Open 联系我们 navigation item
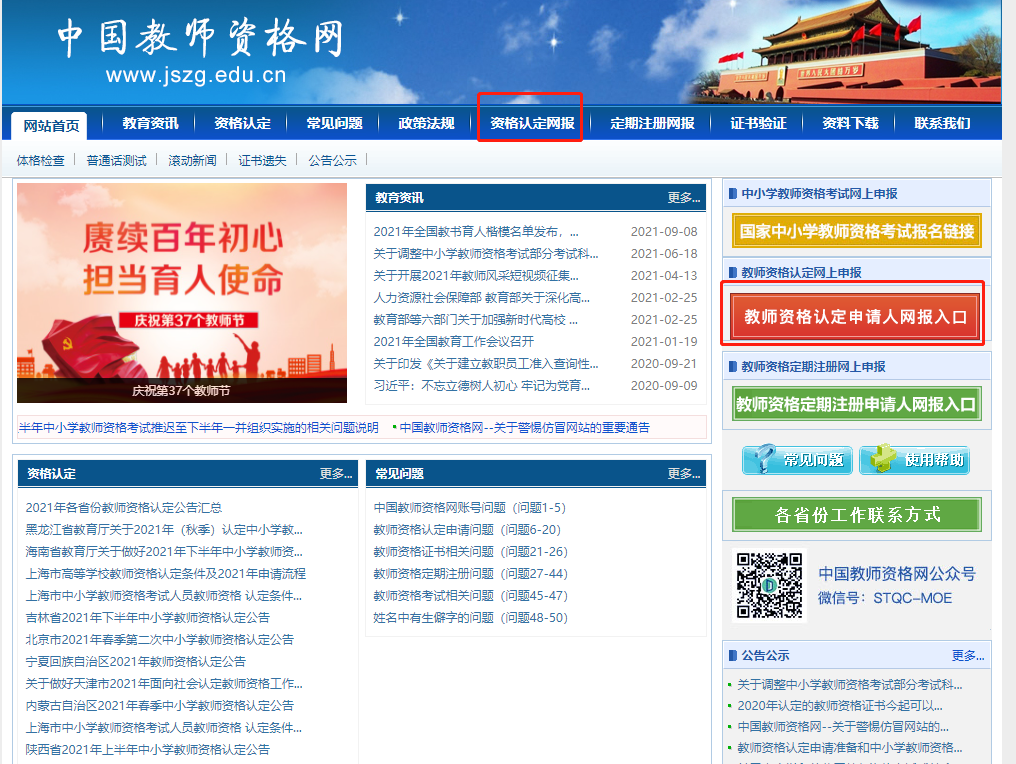Image resolution: width=1016 pixels, height=764 pixels. (942, 123)
